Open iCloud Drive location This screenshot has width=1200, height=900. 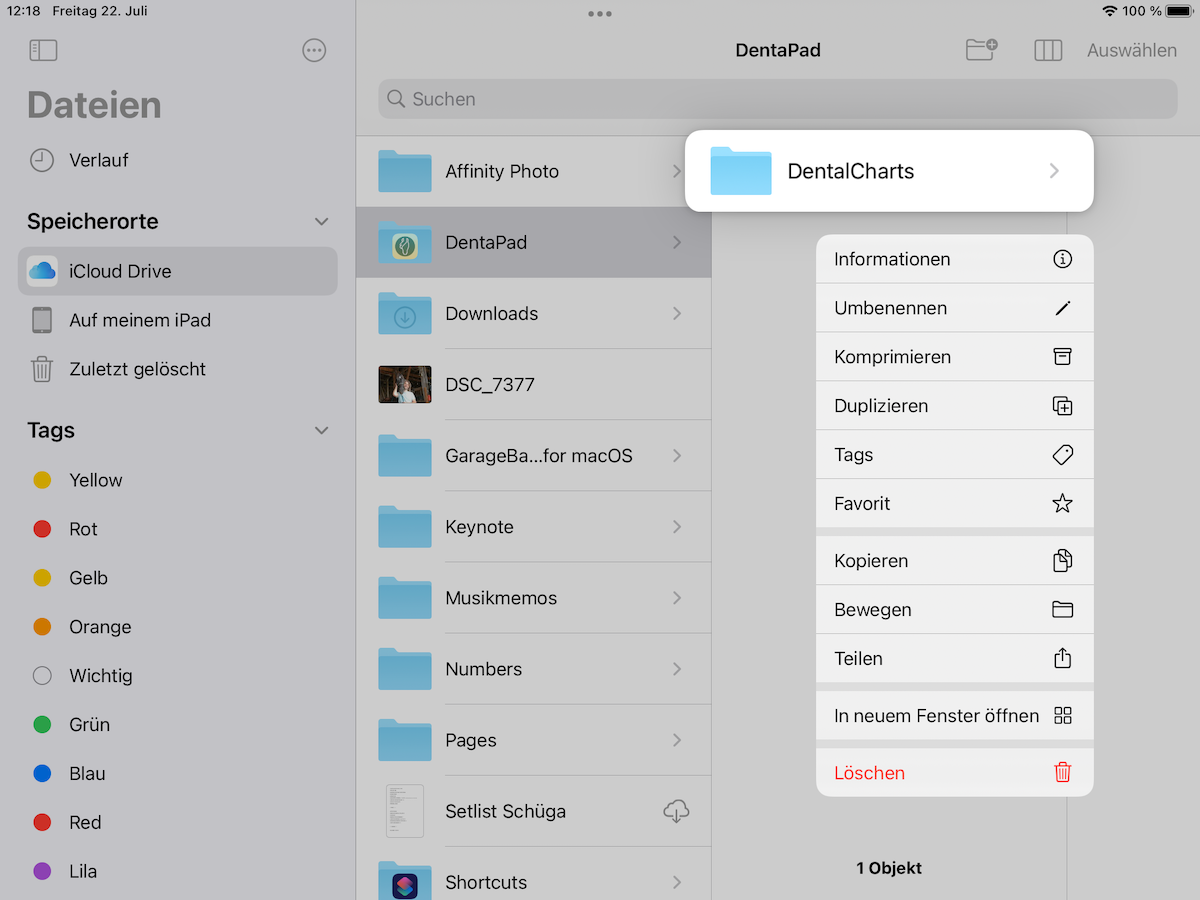[178, 271]
